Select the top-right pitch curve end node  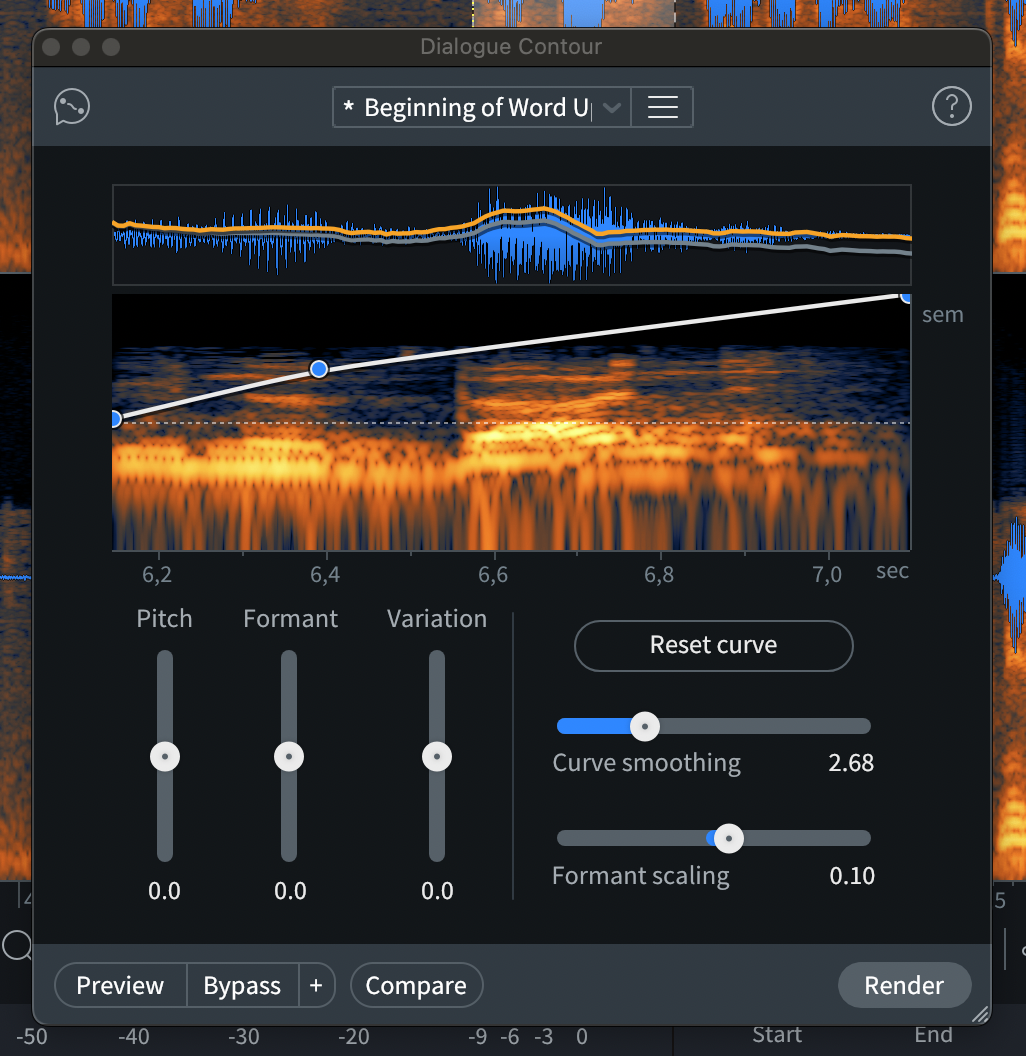(x=906, y=297)
